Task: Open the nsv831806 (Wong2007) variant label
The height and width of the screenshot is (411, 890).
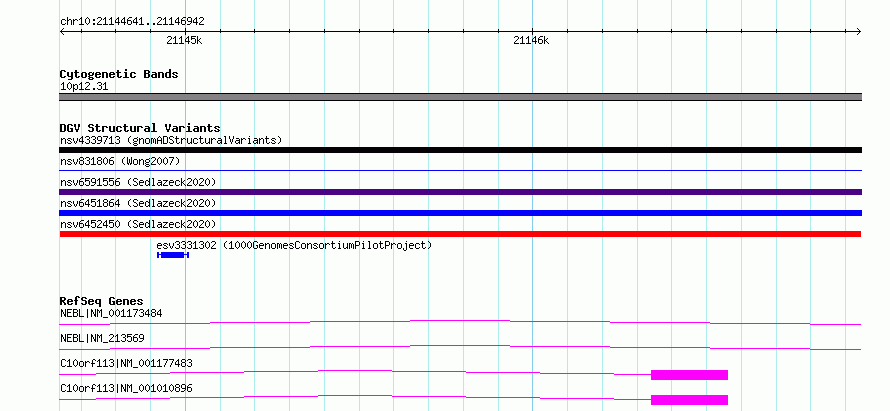Action: [x=120, y=161]
